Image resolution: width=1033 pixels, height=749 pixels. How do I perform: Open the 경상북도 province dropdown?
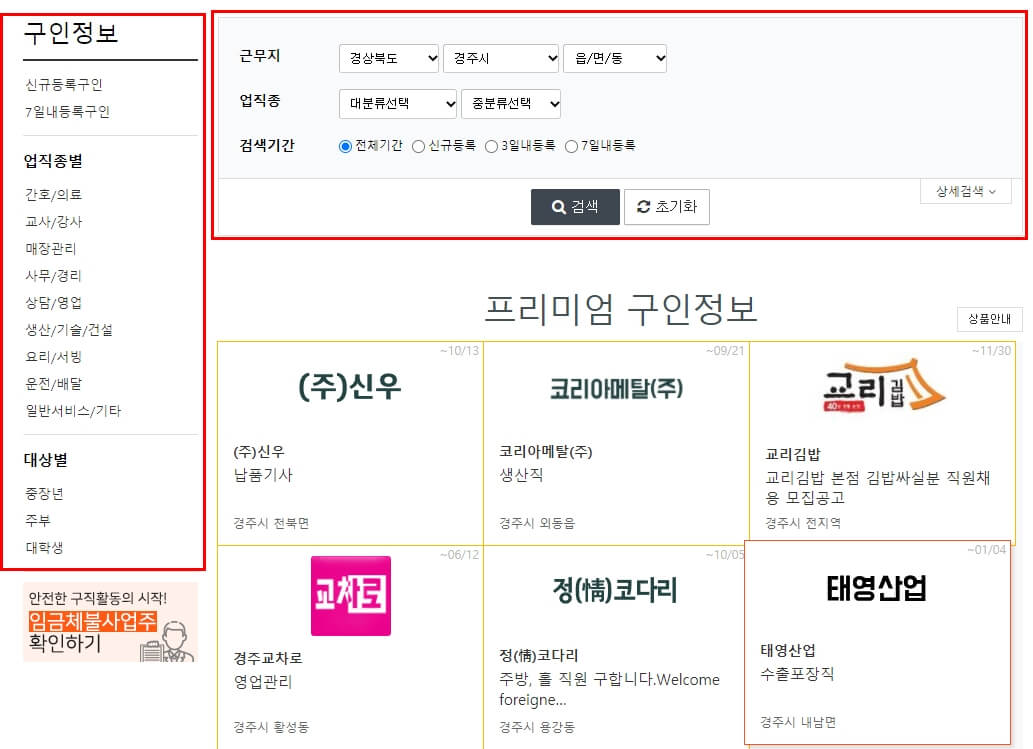[x=389, y=58]
